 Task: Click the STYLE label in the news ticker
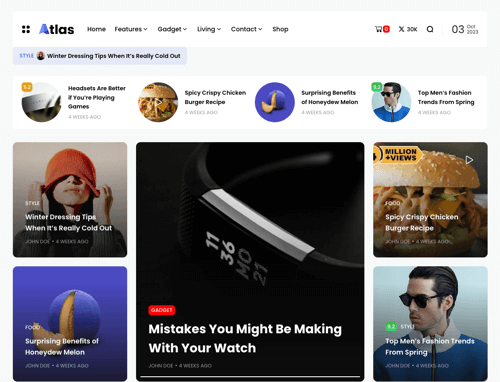[x=27, y=56]
